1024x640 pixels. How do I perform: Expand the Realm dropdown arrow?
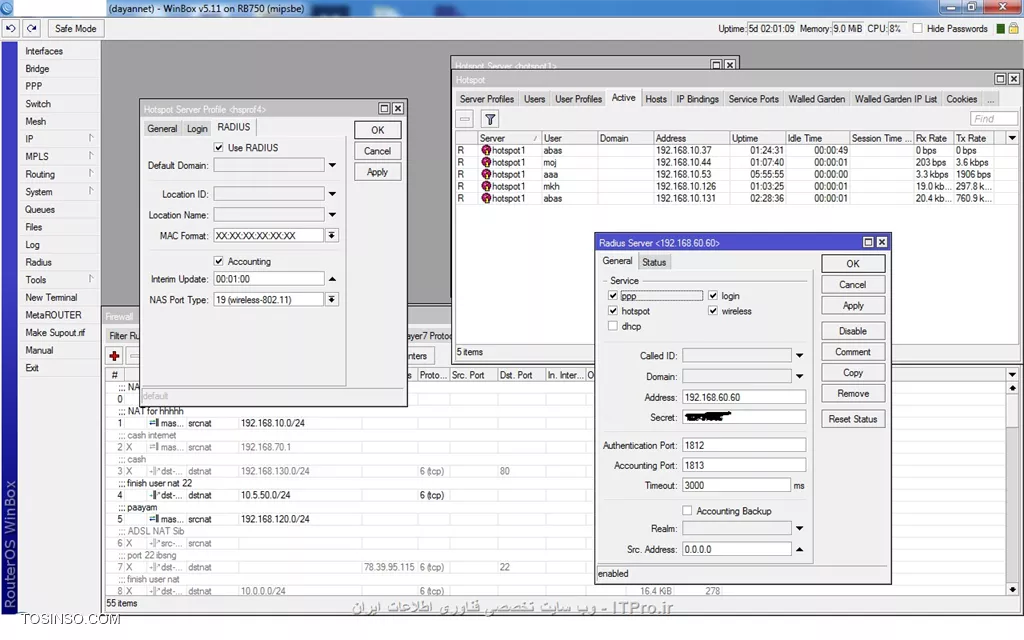coord(799,528)
